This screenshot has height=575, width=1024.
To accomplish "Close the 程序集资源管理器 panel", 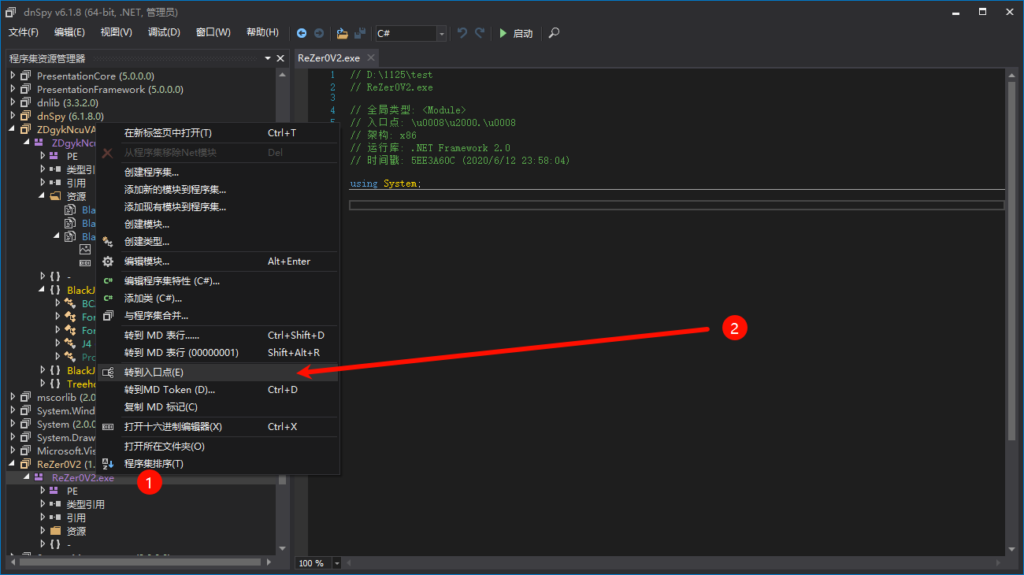I will (280, 58).
